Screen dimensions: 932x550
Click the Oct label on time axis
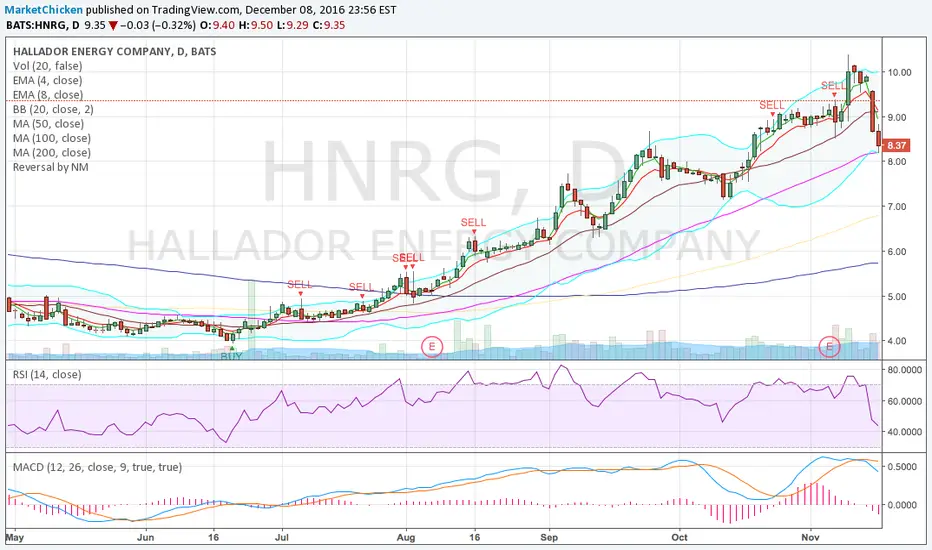coord(679,538)
